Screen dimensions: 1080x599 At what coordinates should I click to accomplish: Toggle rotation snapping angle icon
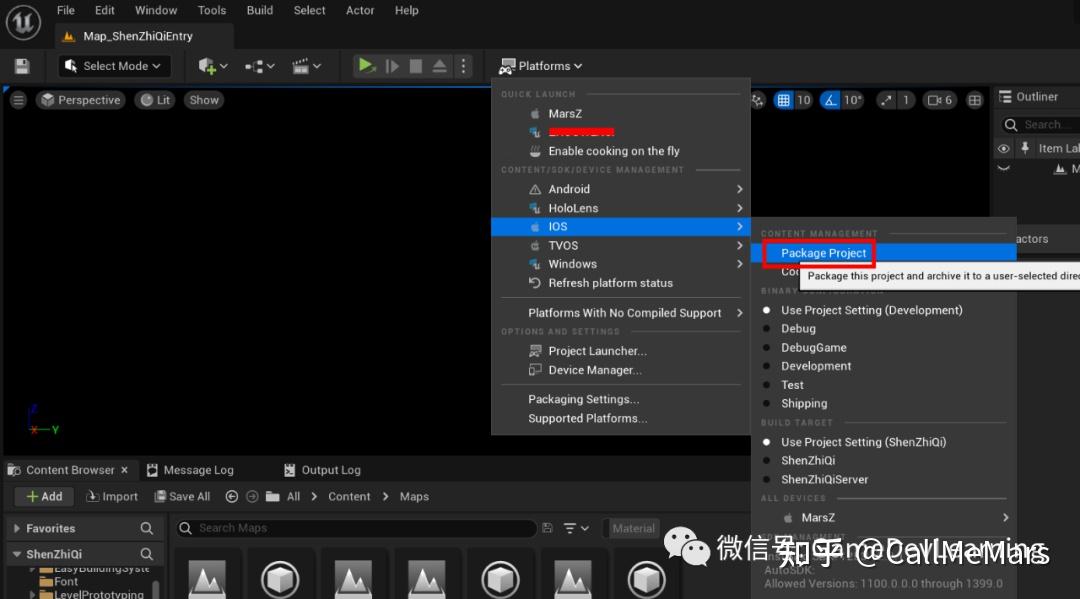click(x=830, y=101)
